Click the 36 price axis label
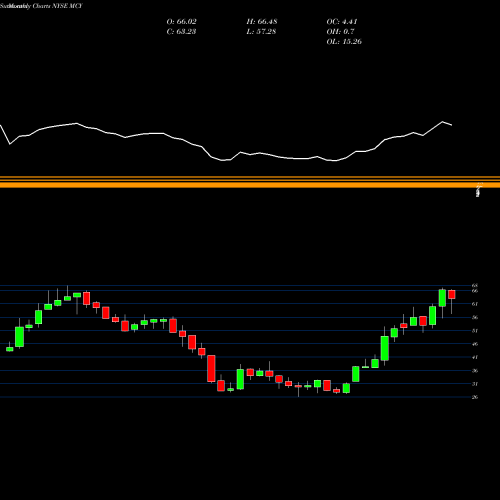Image resolution: width=500 pixels, height=500 pixels. tap(475, 371)
